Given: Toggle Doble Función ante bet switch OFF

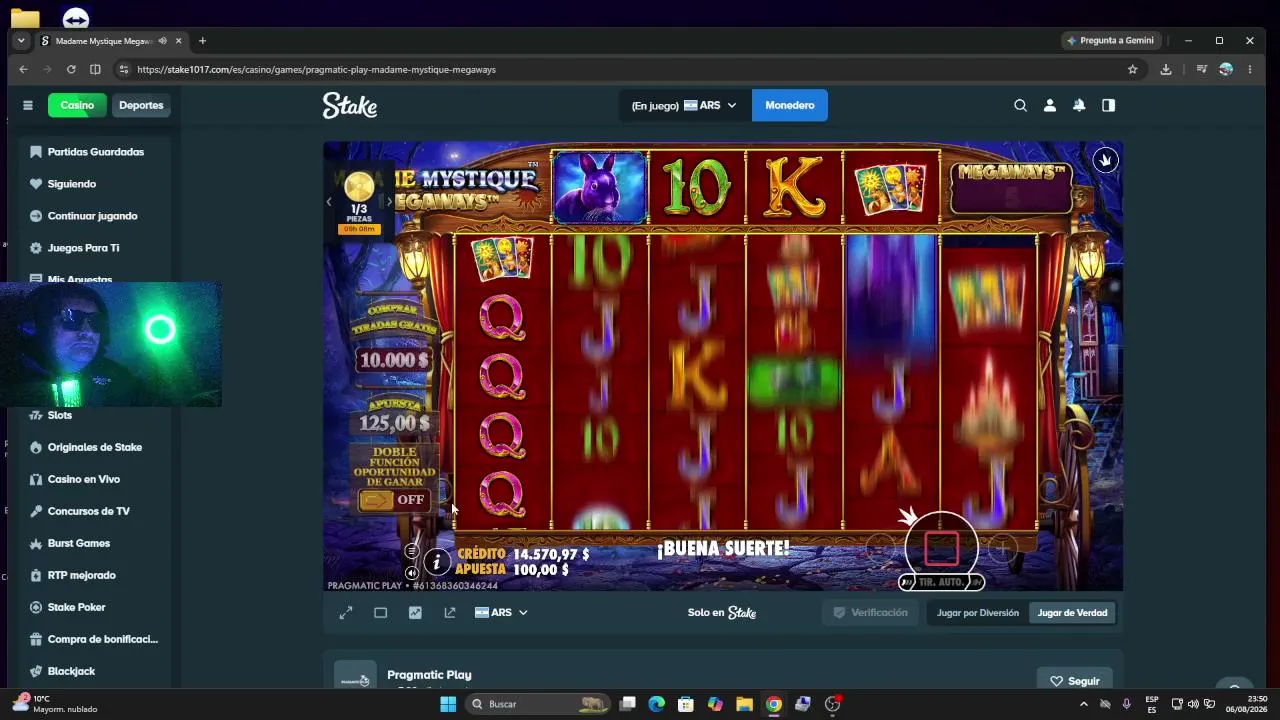Looking at the screenshot, I should [392, 500].
